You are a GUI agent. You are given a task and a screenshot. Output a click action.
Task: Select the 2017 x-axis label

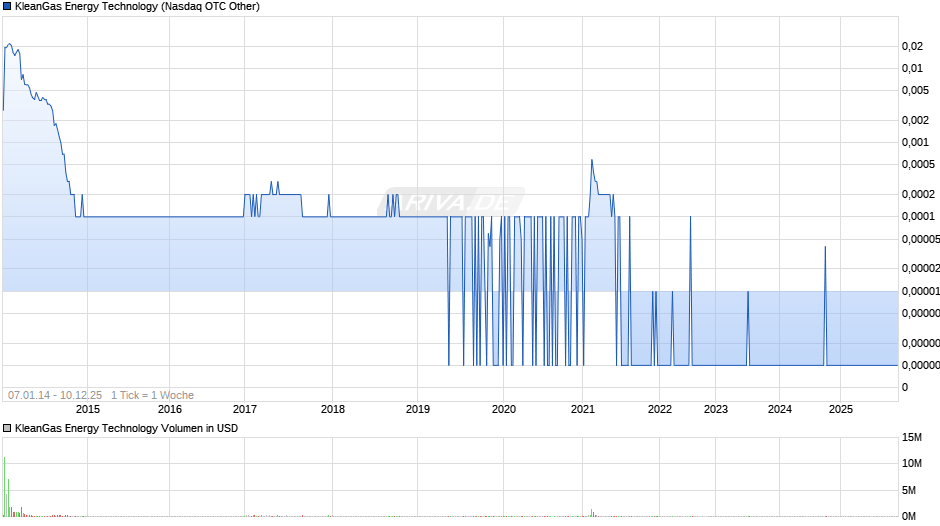pyautogui.click(x=245, y=409)
